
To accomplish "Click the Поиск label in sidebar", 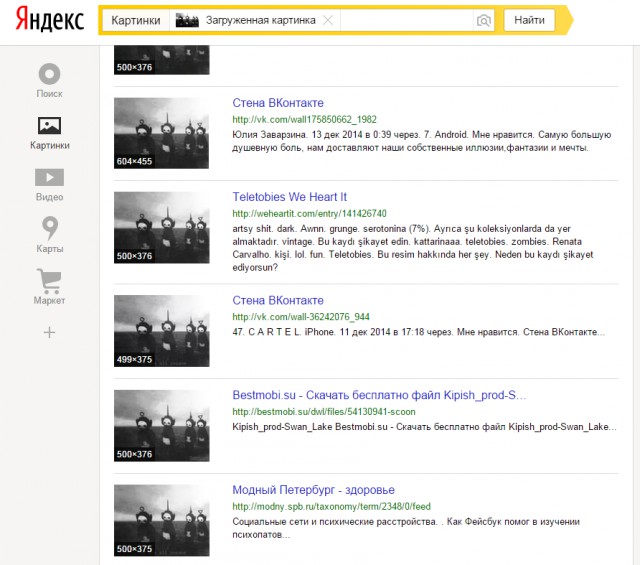I will pyautogui.click(x=49, y=93).
